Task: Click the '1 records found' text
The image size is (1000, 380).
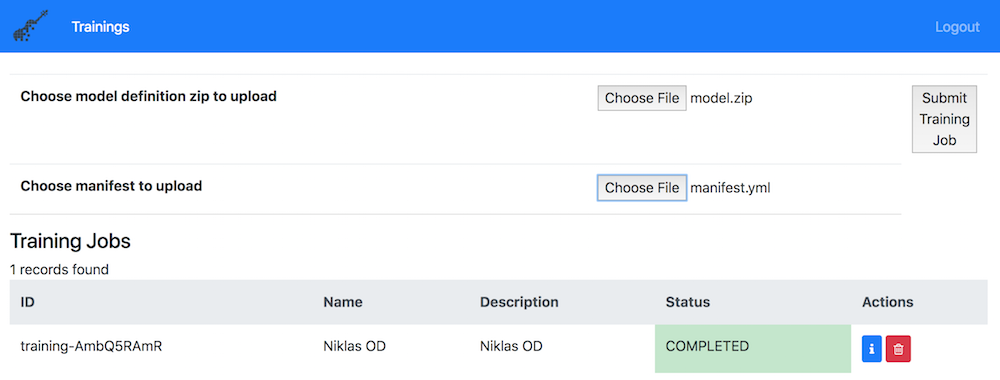Action: [x=59, y=269]
